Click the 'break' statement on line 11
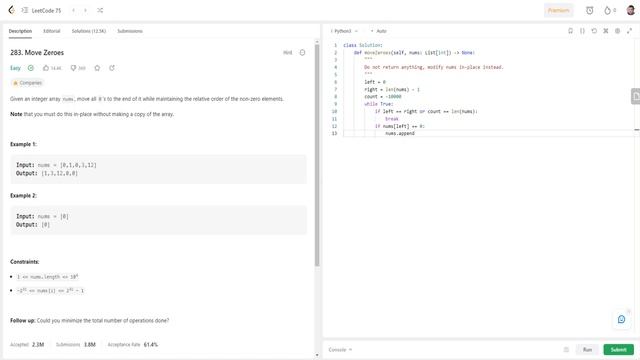Screen dimensions: 640x360 (391, 119)
